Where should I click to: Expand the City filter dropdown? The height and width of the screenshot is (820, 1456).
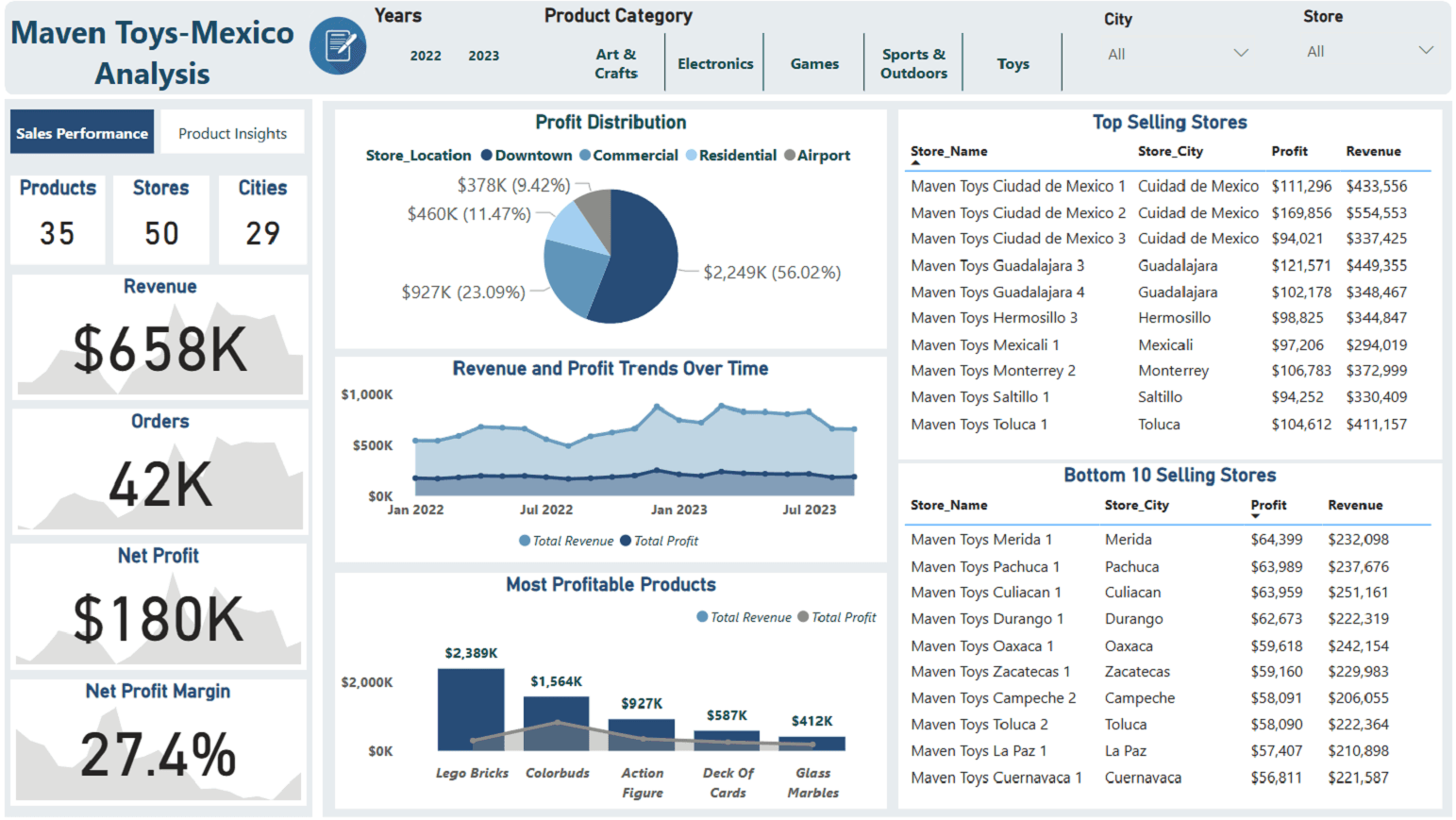1241,53
